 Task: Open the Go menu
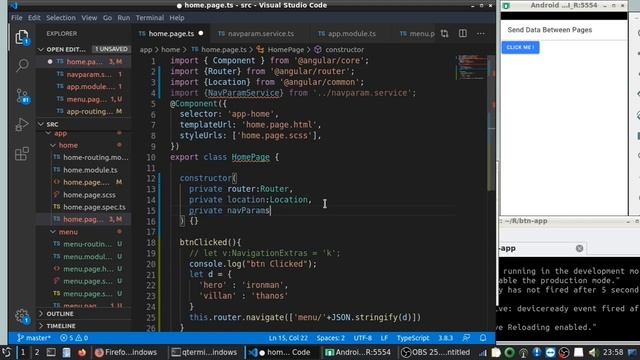107,18
